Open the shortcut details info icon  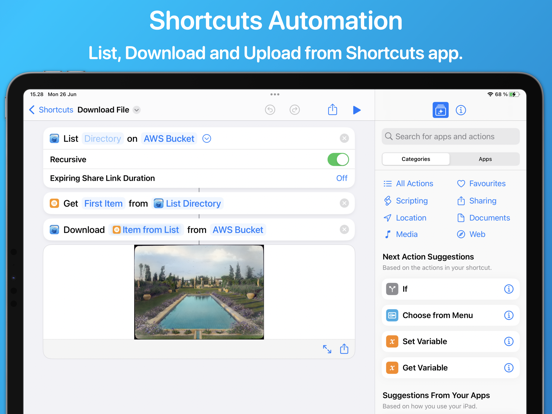[461, 110]
